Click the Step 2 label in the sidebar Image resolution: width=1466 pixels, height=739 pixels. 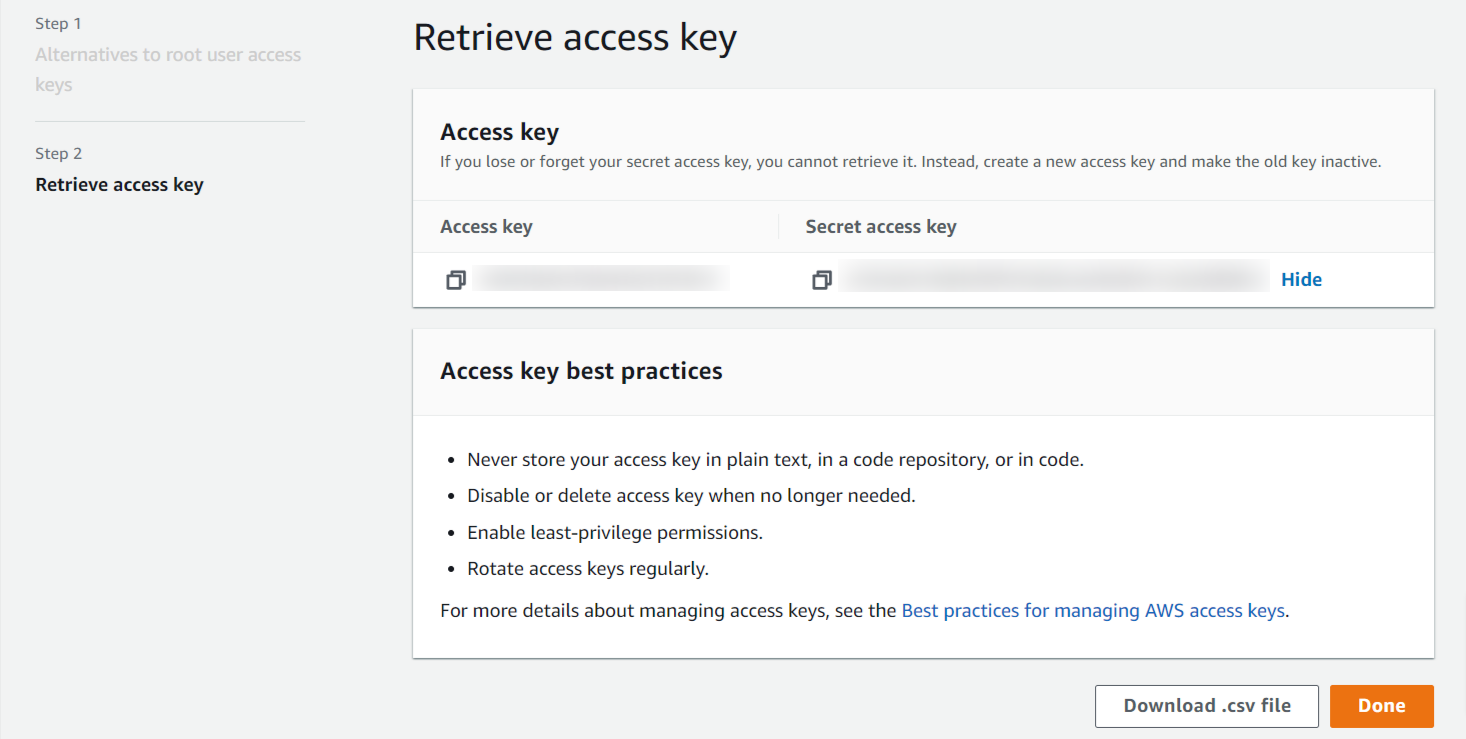[58, 154]
